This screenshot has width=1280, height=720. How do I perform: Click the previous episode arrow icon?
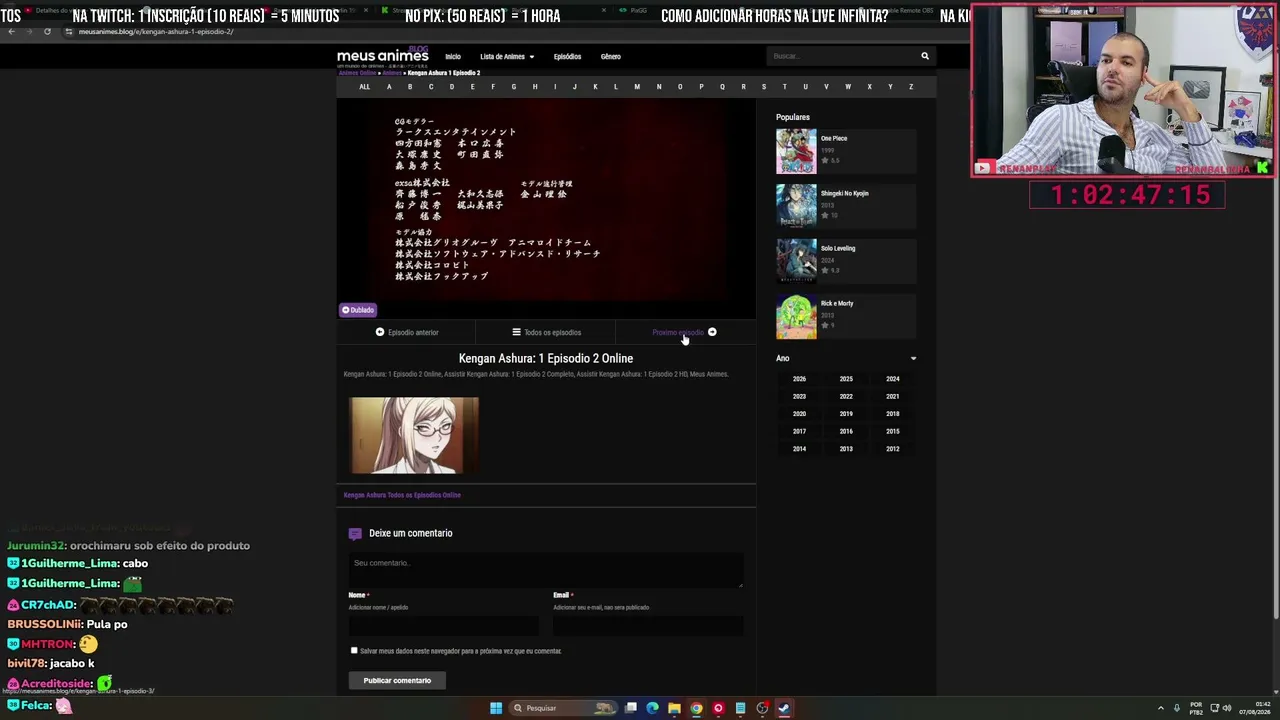point(380,332)
